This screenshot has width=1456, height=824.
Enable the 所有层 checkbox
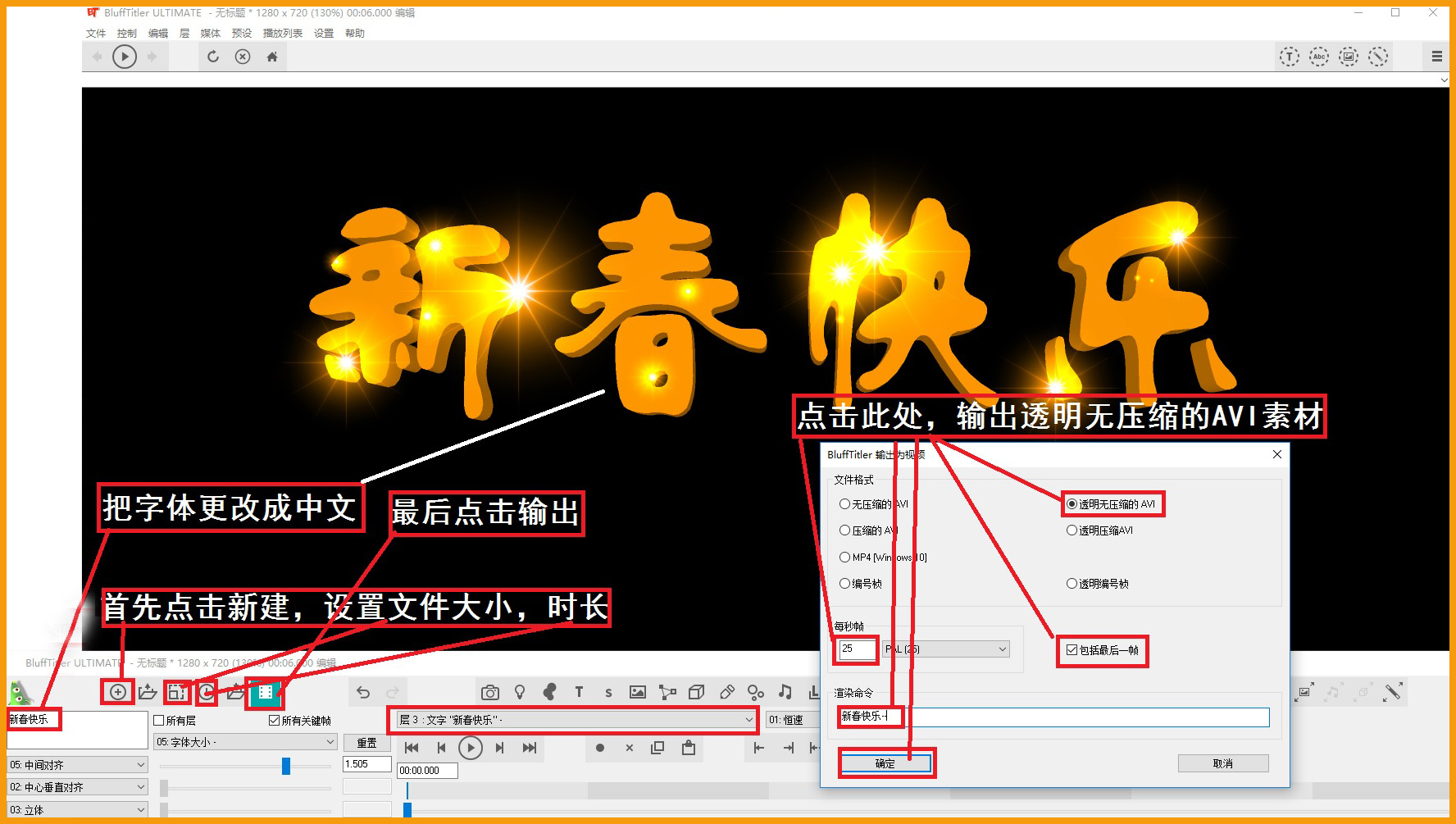[x=175, y=721]
